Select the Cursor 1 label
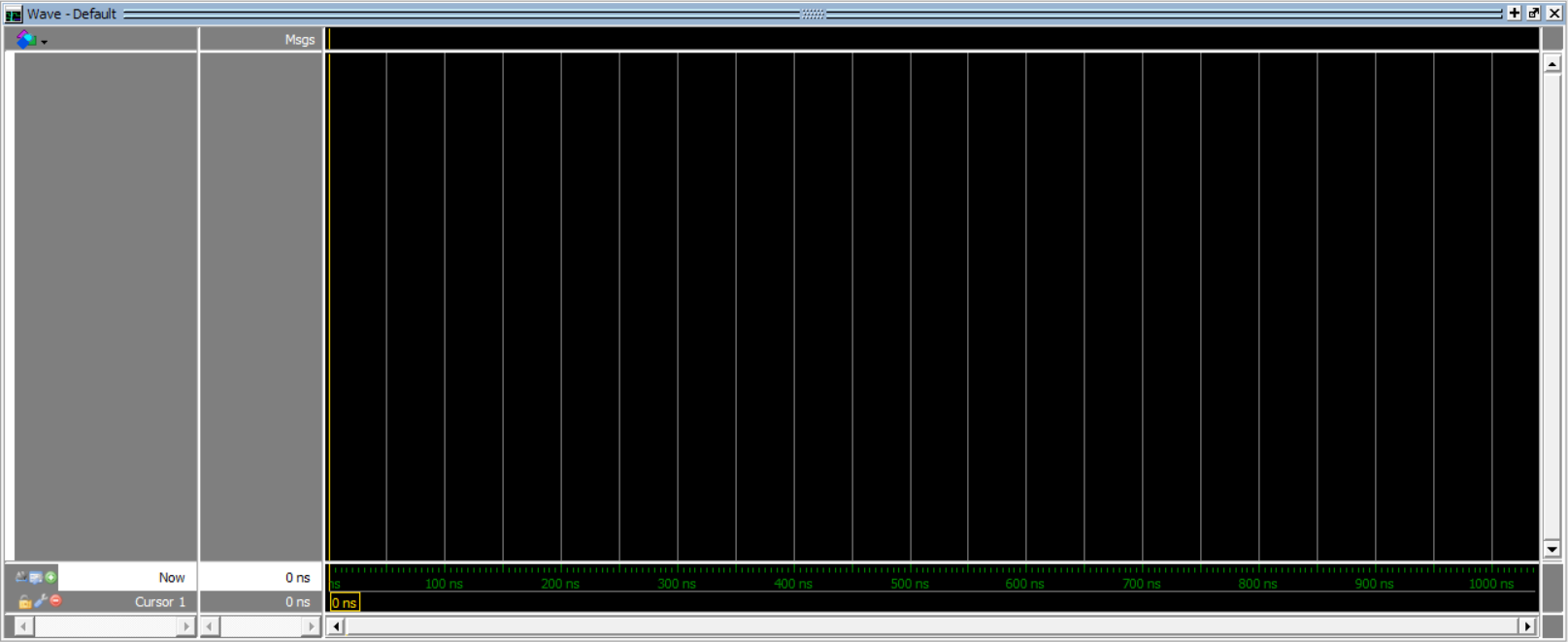 [160, 602]
